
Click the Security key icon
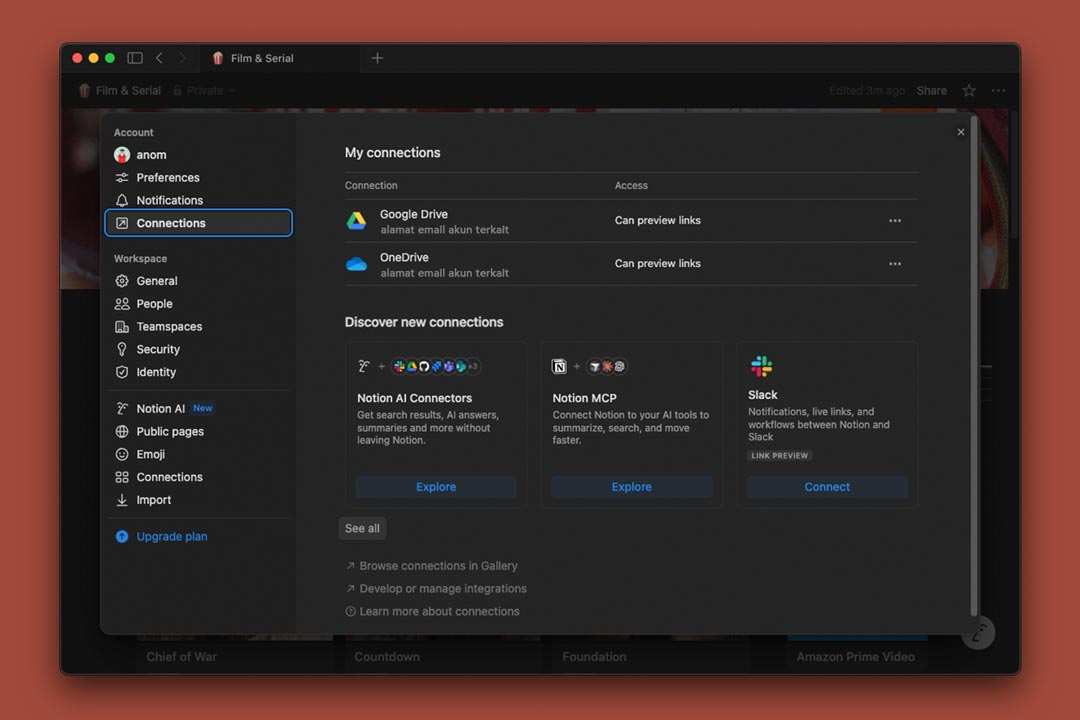click(x=122, y=349)
